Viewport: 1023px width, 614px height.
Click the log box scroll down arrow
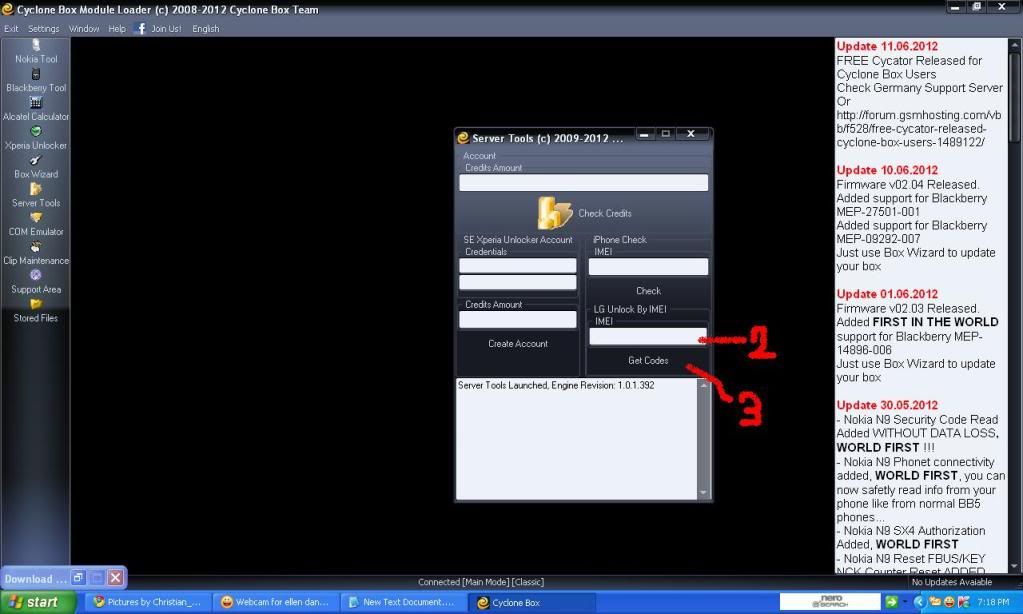[703, 493]
